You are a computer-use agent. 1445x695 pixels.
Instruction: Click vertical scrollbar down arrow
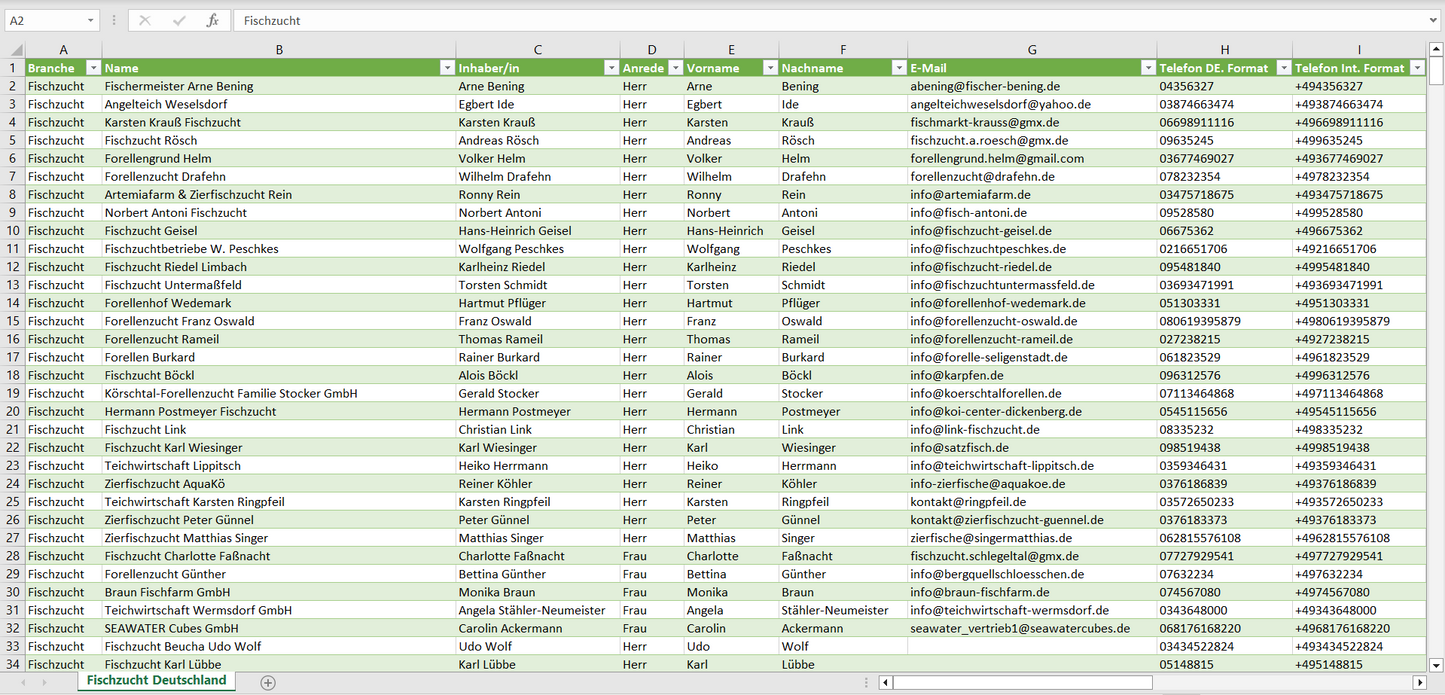click(1436, 664)
